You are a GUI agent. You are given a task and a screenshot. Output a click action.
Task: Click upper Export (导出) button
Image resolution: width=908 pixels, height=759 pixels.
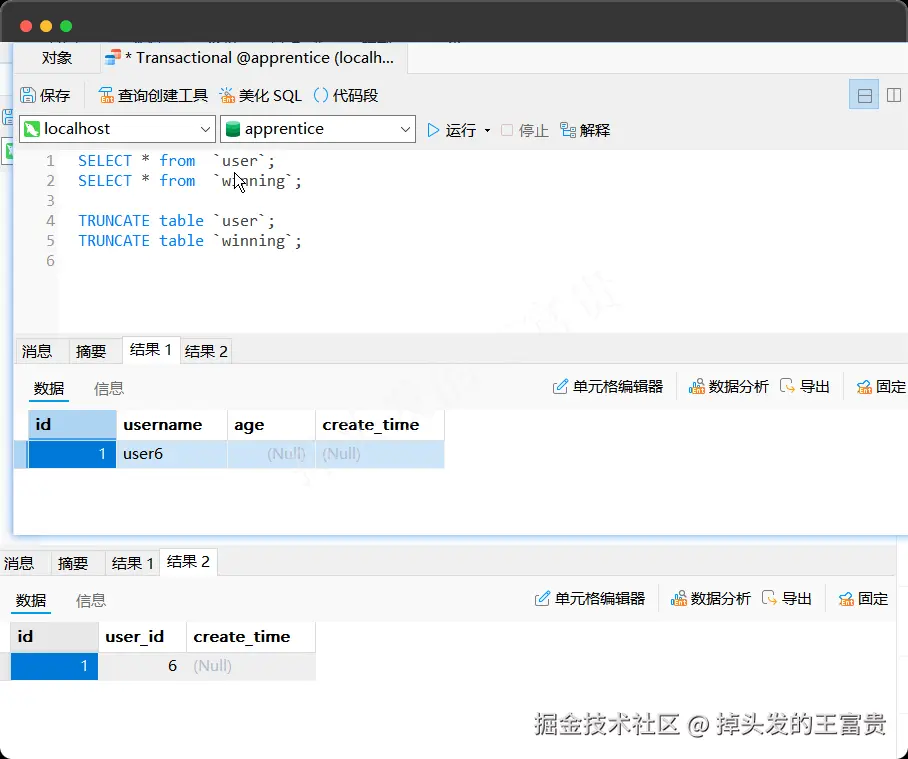[805, 386]
